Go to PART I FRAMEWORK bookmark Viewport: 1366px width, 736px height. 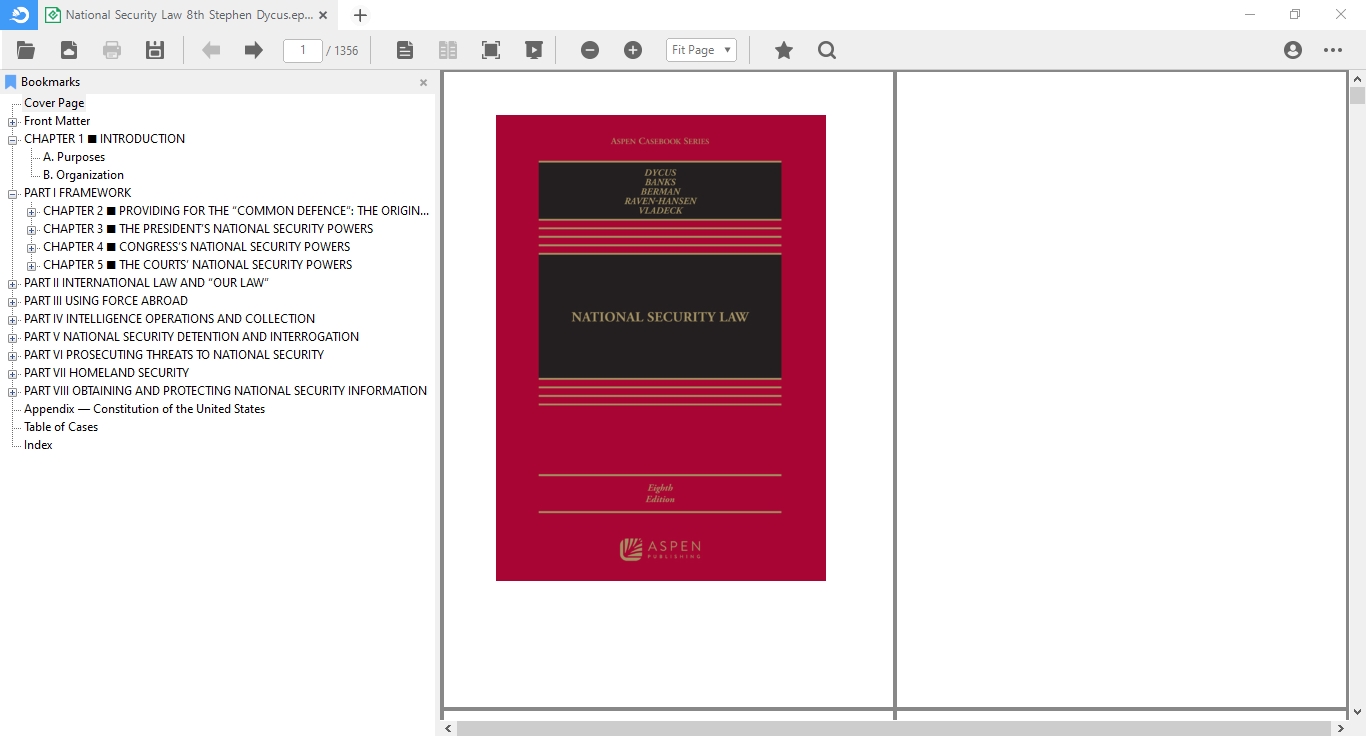click(77, 193)
